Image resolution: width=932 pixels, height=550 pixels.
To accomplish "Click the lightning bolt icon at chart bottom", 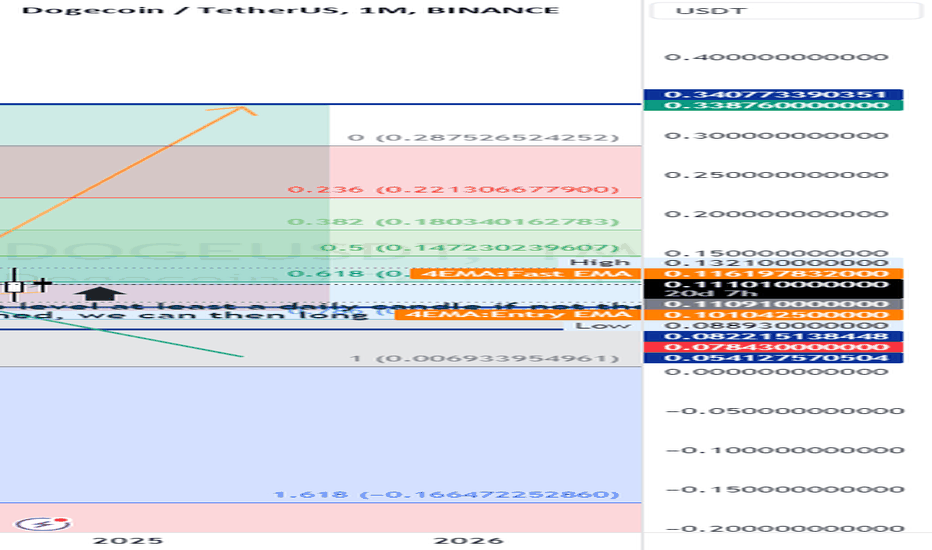I will tap(43, 524).
